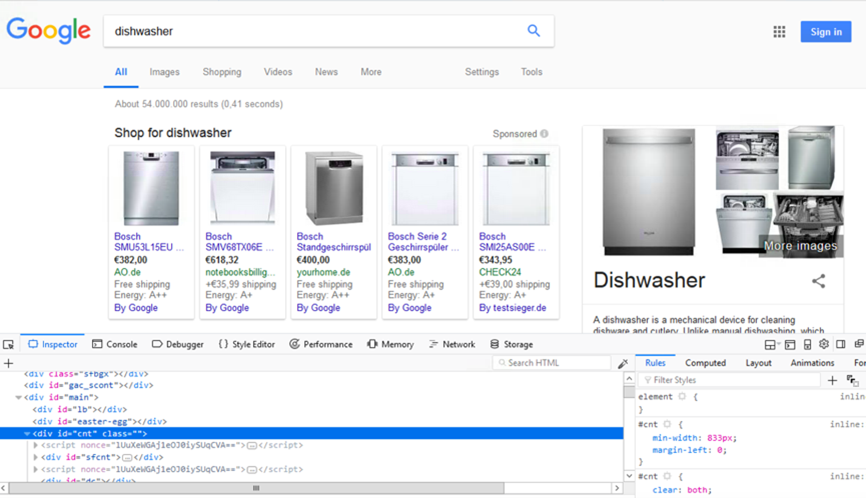Click the devtools frame selector icon
The height and width of the screenshot is (498, 866).
coord(769,345)
